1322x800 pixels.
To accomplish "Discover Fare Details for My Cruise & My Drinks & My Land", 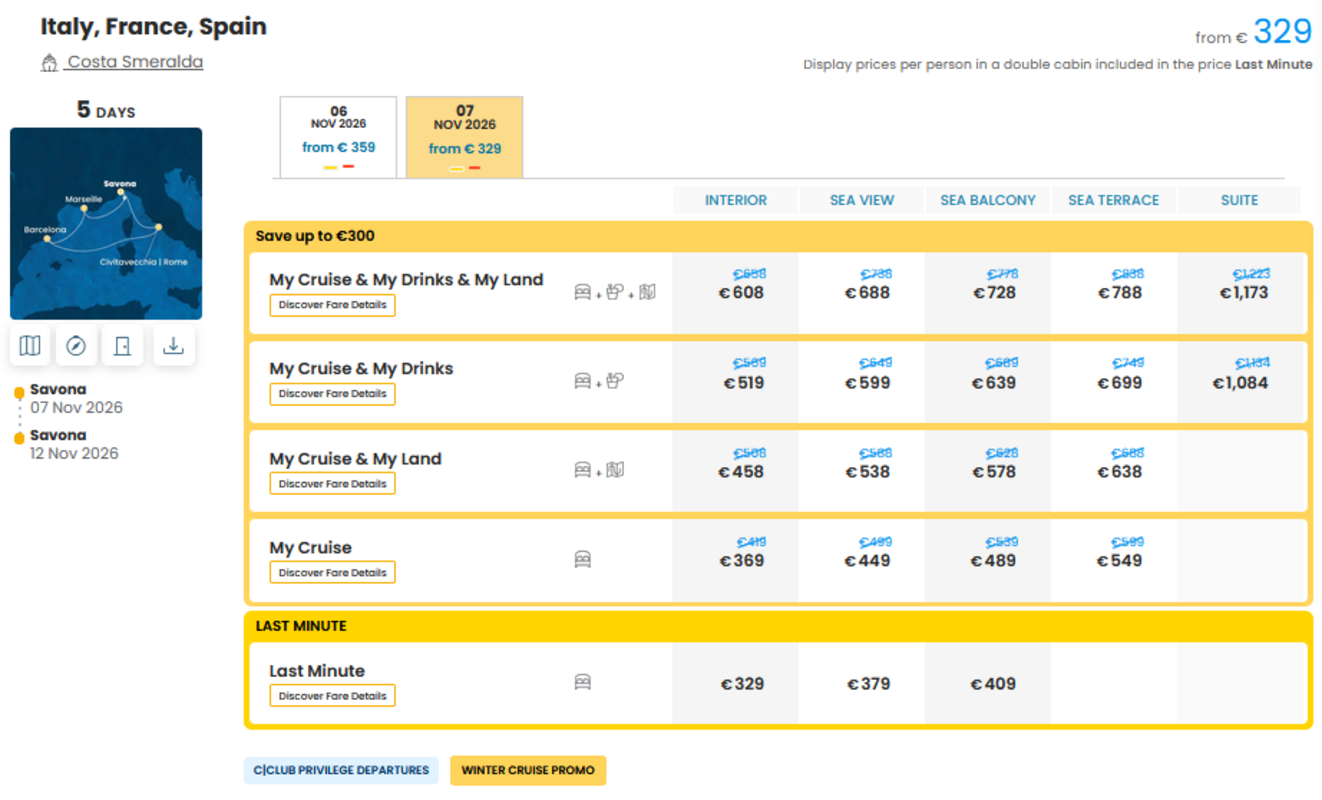I will pos(332,305).
